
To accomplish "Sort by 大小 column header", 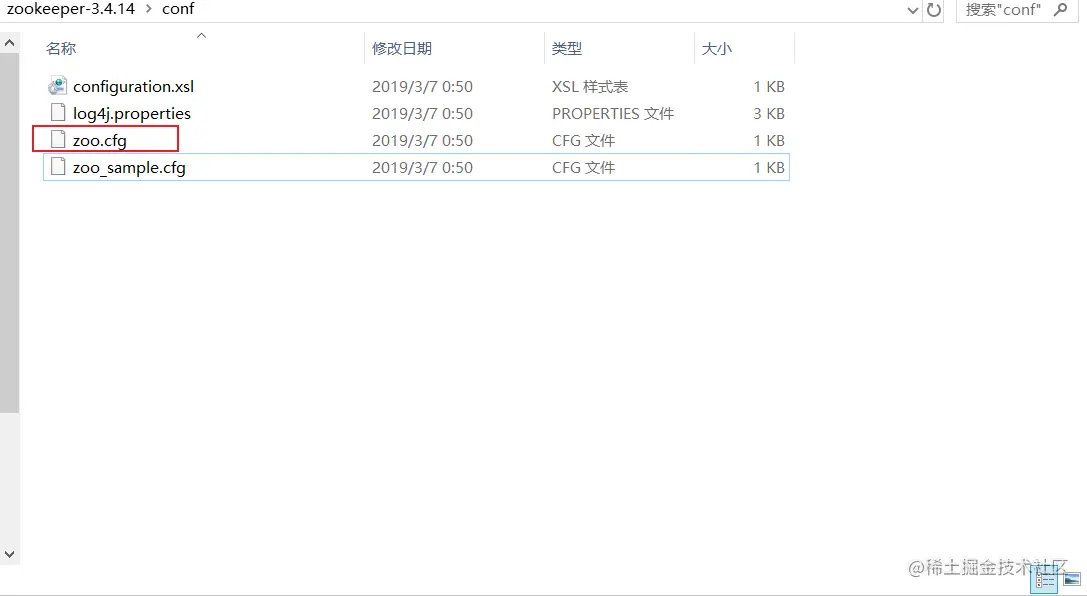I will (x=717, y=49).
